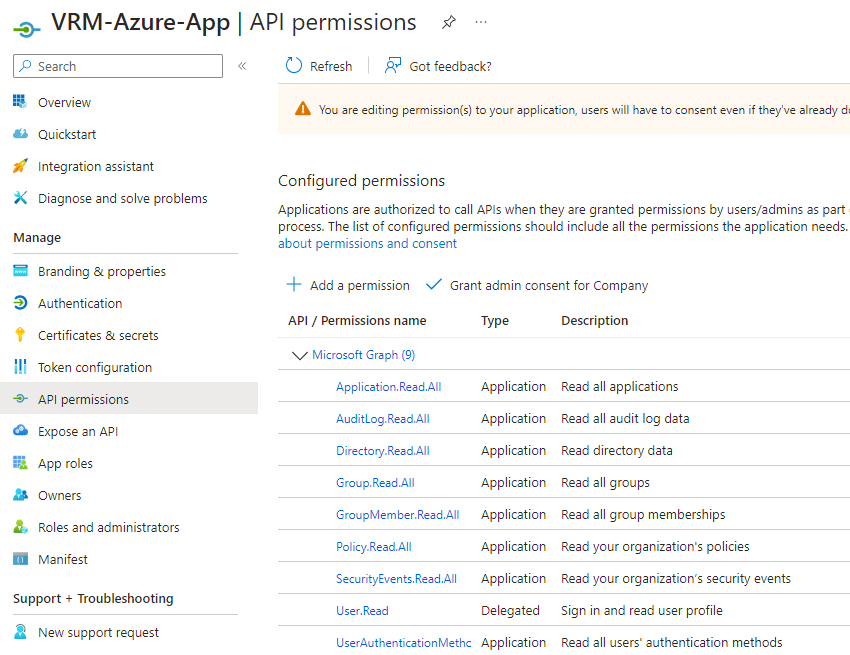Select Token configuration in Manage menu
The height and width of the screenshot is (655, 850).
pos(95,368)
